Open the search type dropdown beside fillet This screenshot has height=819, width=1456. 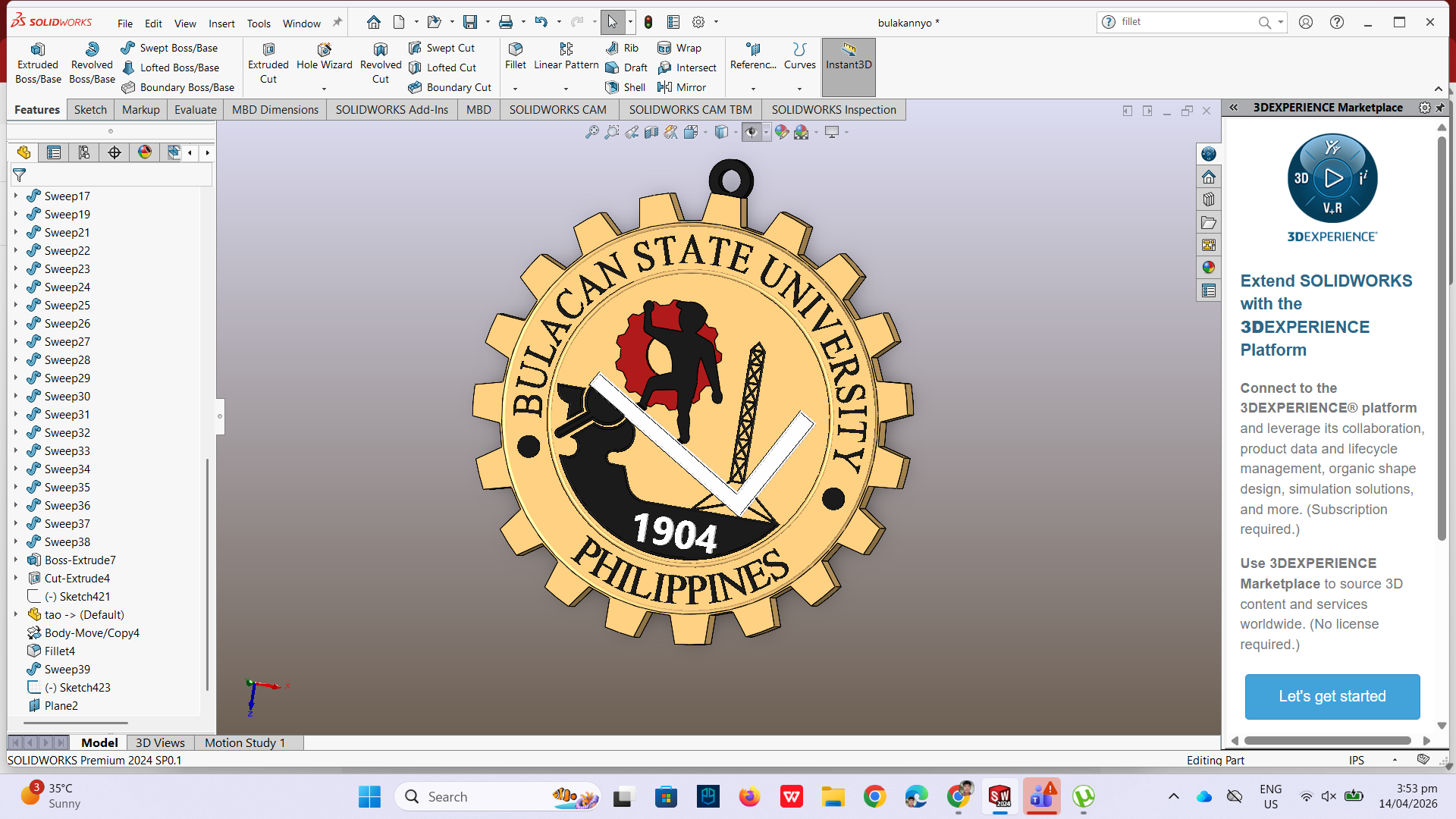1281,22
